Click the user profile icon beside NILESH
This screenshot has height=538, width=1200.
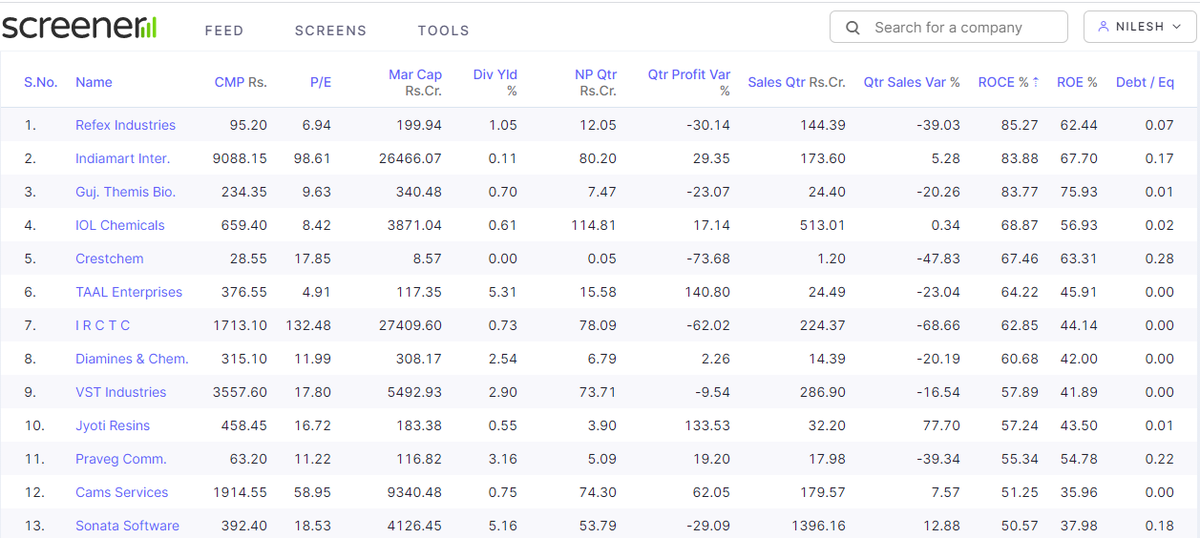pos(1104,27)
